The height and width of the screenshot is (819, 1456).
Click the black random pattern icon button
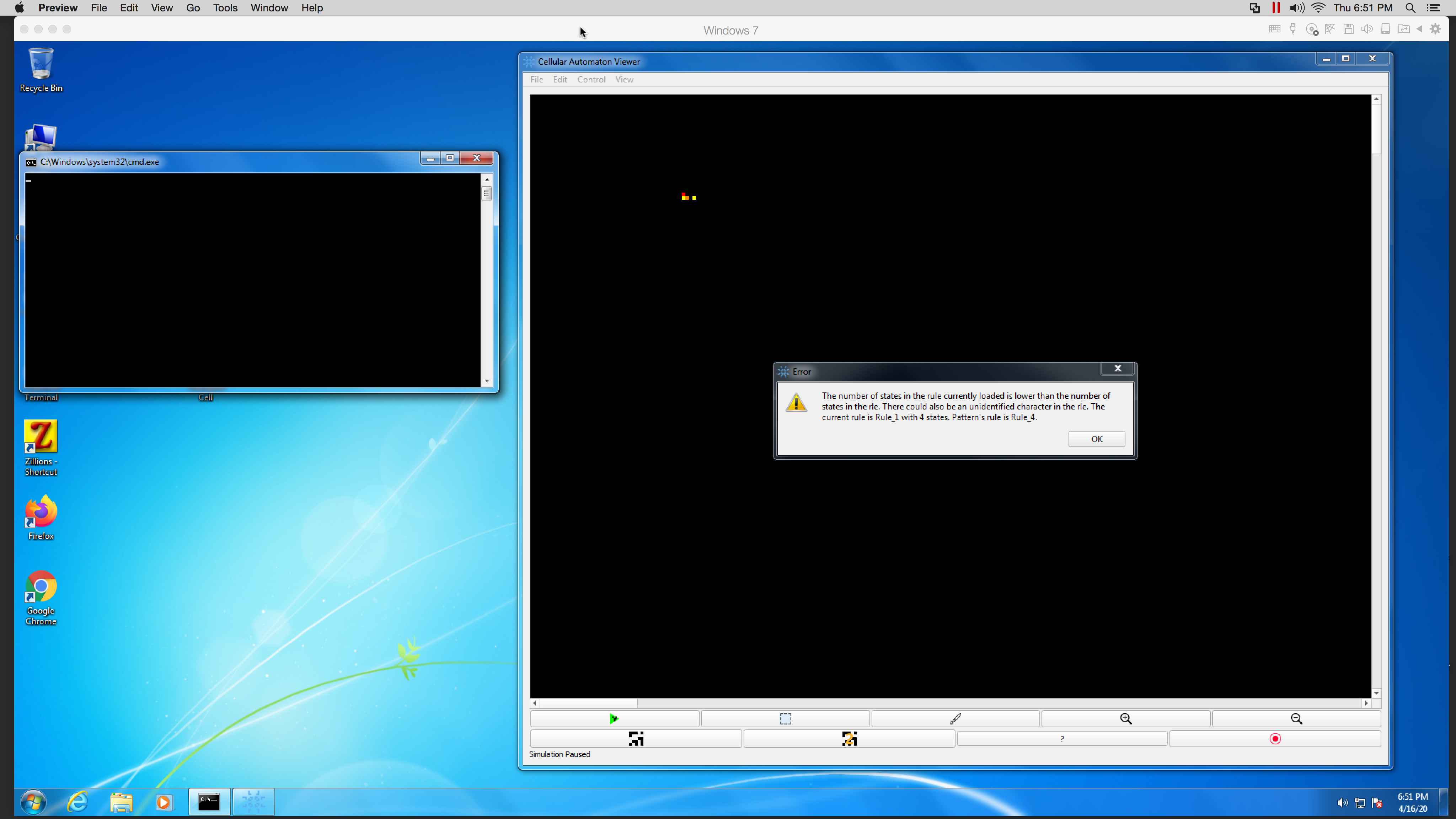click(x=636, y=739)
